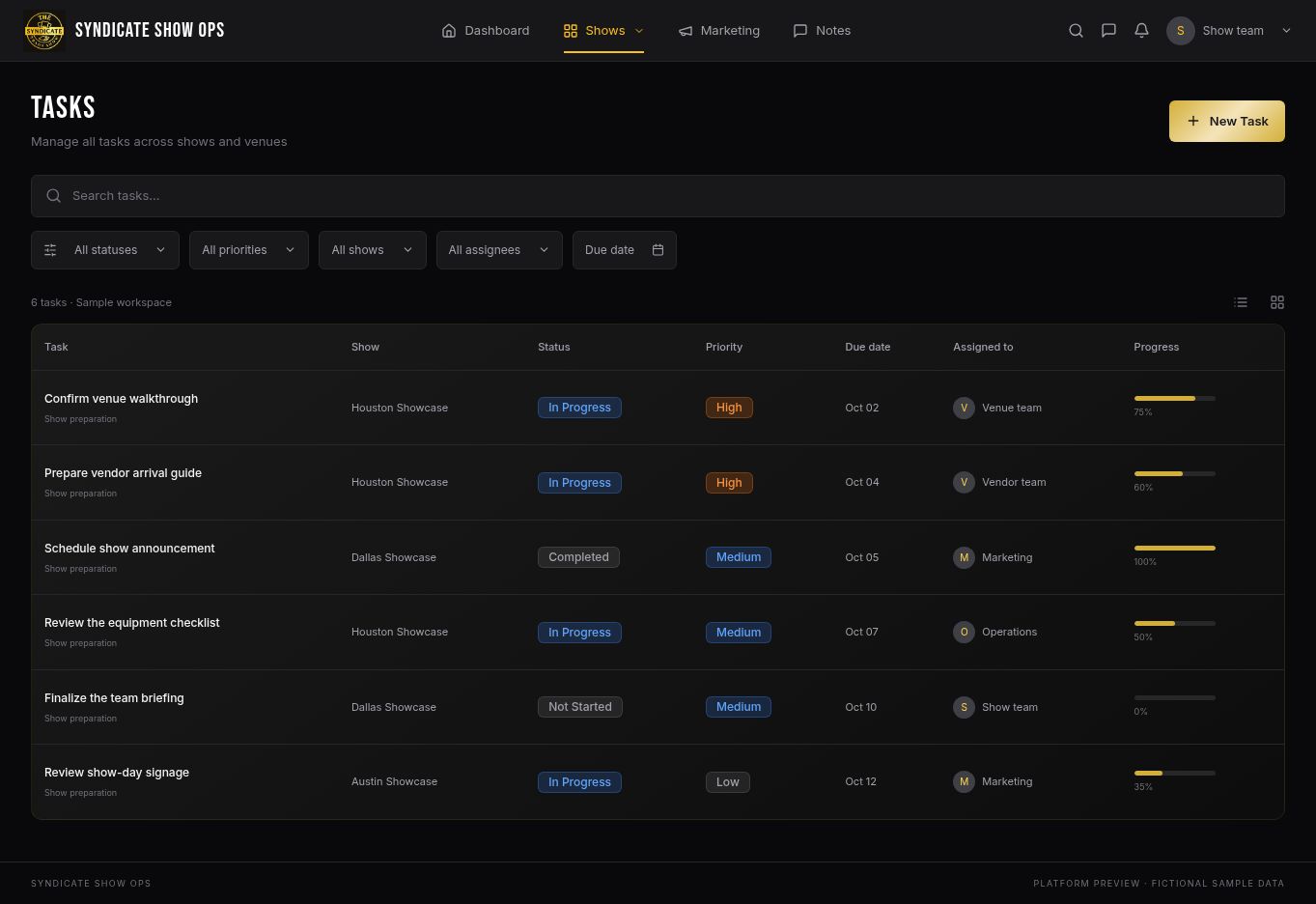1316x904 pixels.
Task: Click the magnifier icon in search field
Action: click(54, 196)
